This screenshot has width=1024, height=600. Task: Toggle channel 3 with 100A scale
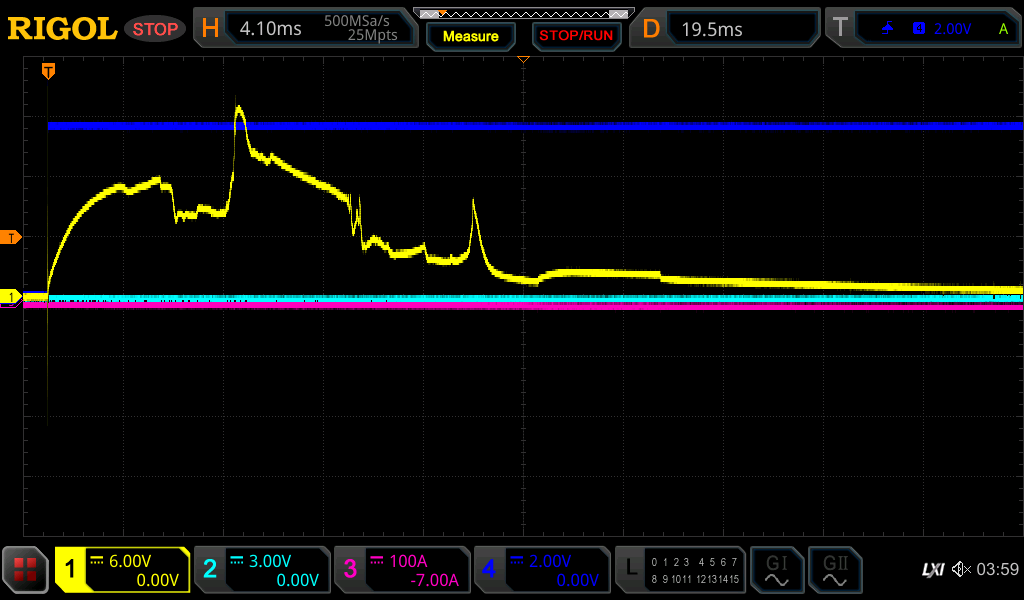click(x=401, y=570)
